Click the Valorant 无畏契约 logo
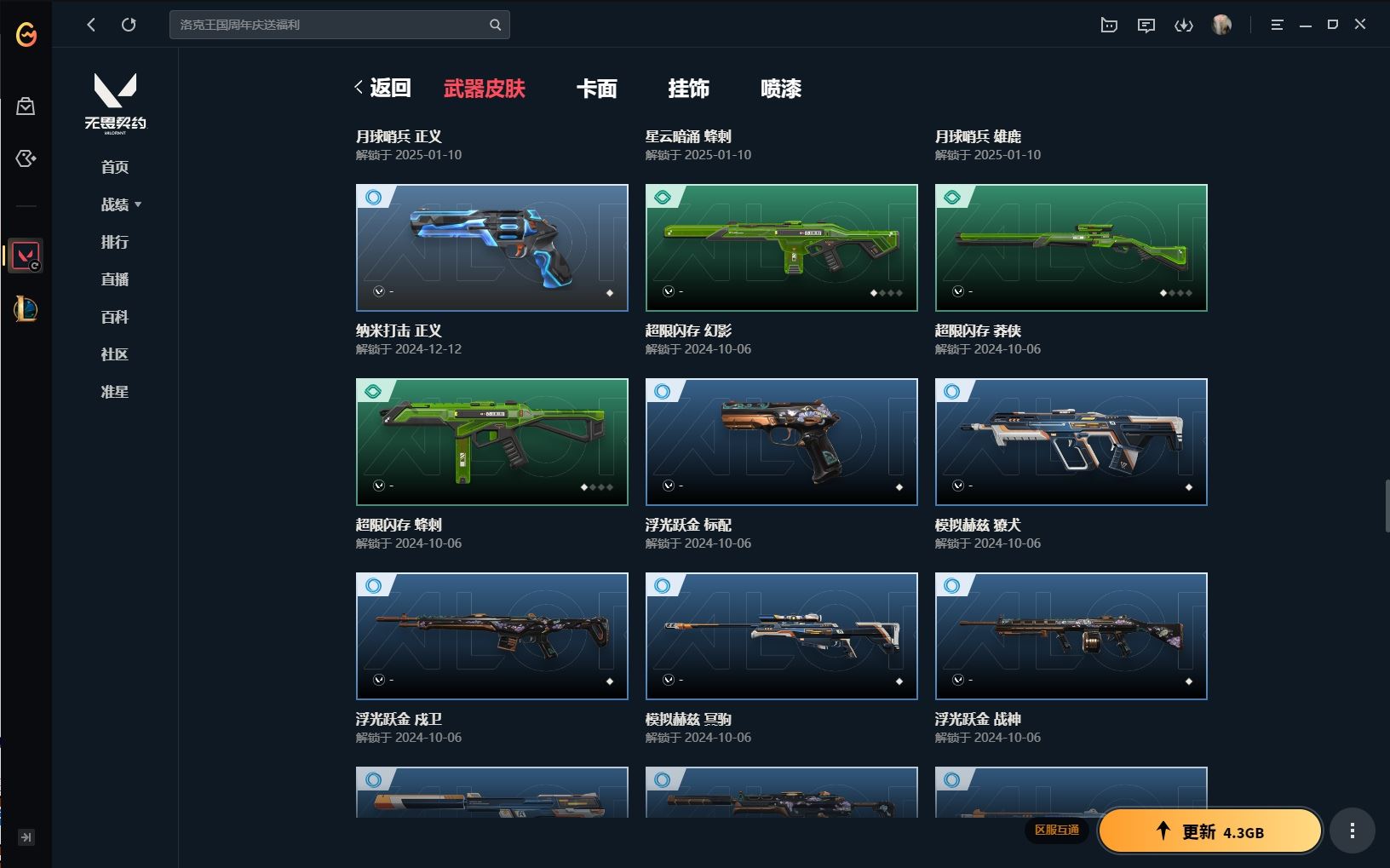Screen dimensions: 1390x868 click(x=115, y=104)
